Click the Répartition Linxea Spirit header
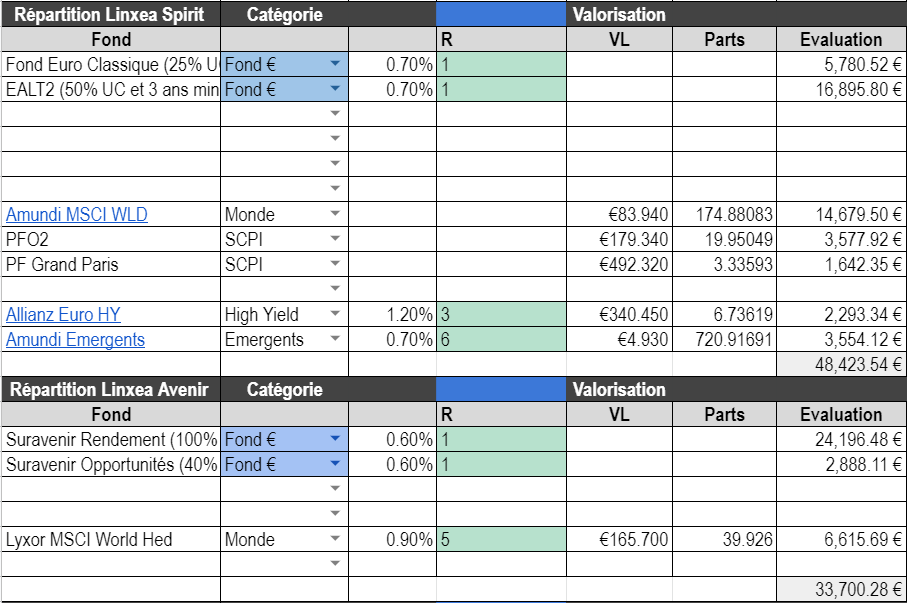The image size is (907, 603). 110,14
